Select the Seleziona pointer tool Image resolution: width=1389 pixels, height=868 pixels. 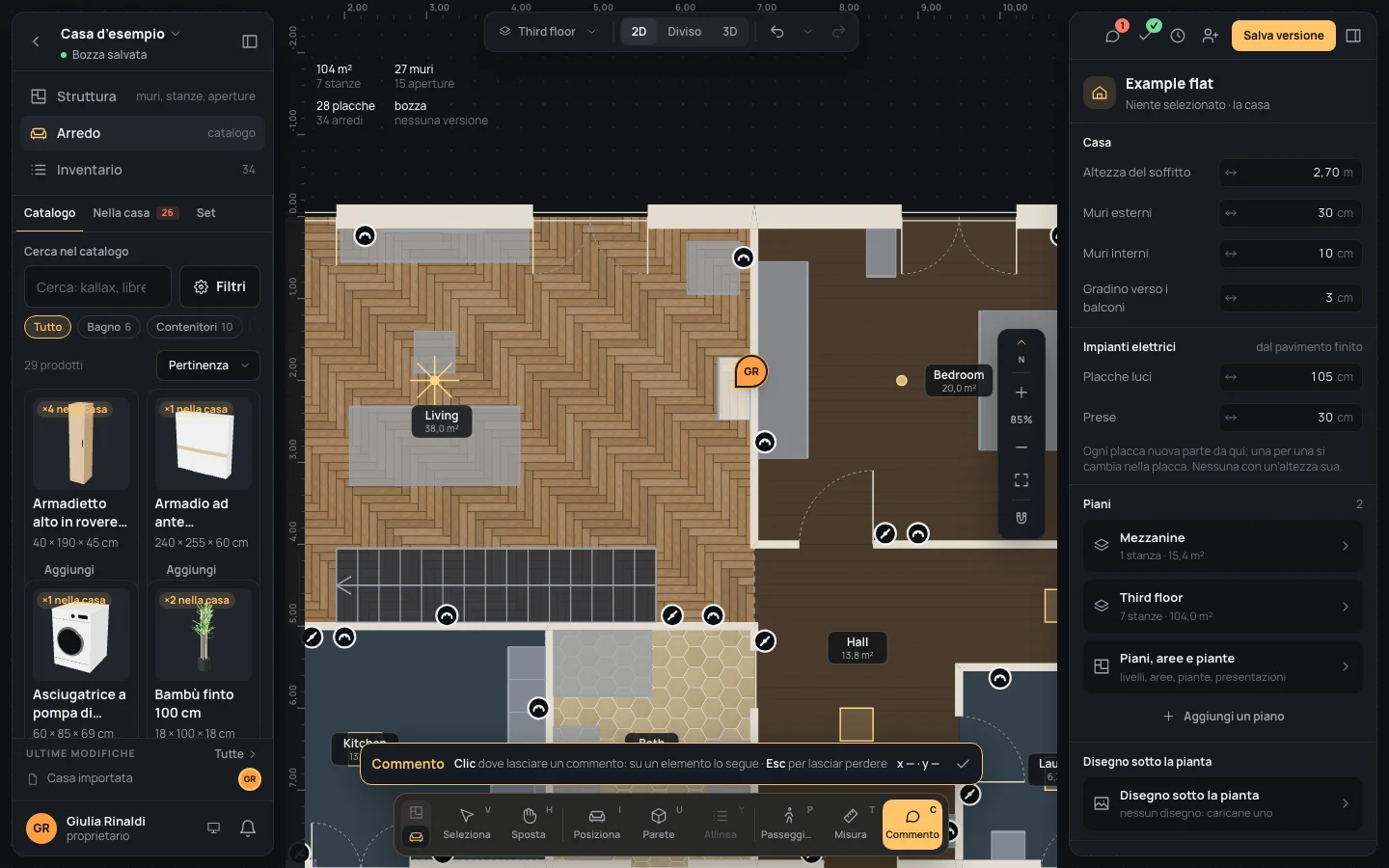pos(467,824)
